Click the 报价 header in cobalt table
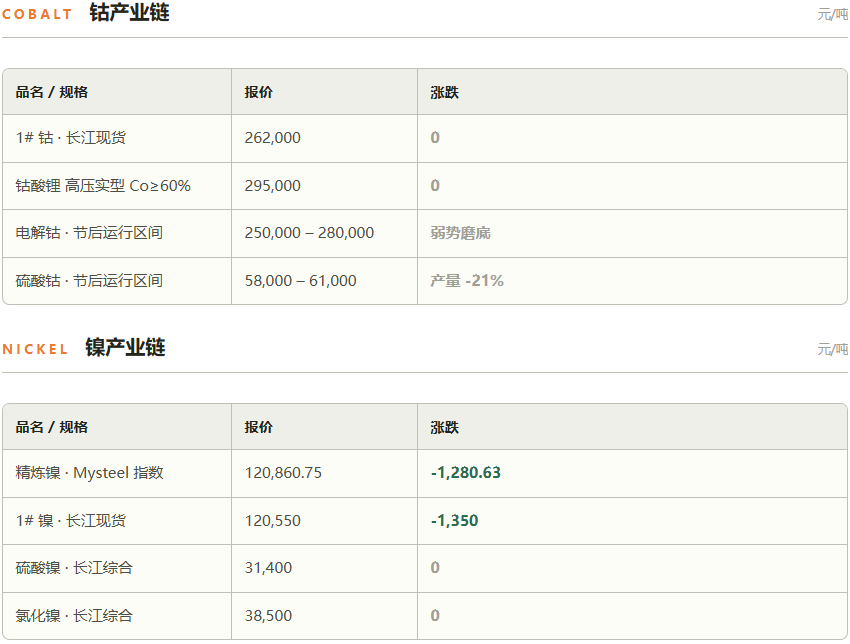The height and width of the screenshot is (644, 850). click(259, 92)
